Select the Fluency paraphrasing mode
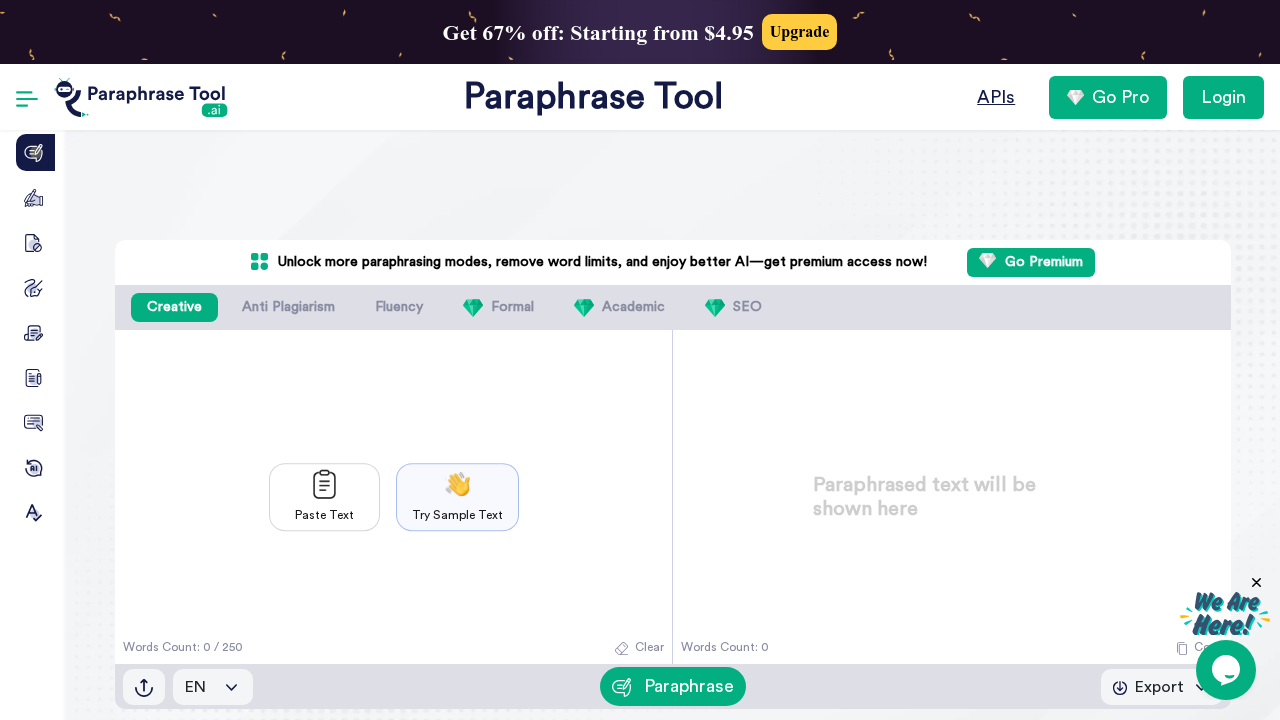This screenshot has height=720, width=1280. [399, 307]
